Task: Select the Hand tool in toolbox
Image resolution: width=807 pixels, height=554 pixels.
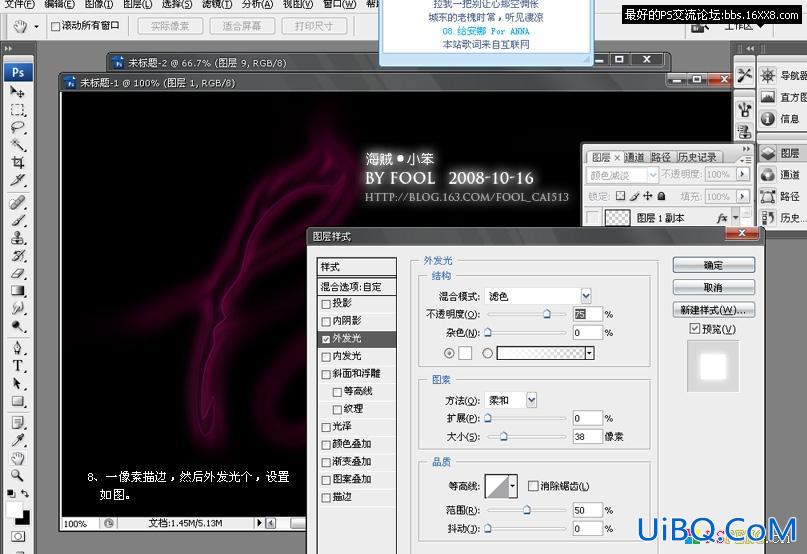Action: pyautogui.click(x=17, y=458)
